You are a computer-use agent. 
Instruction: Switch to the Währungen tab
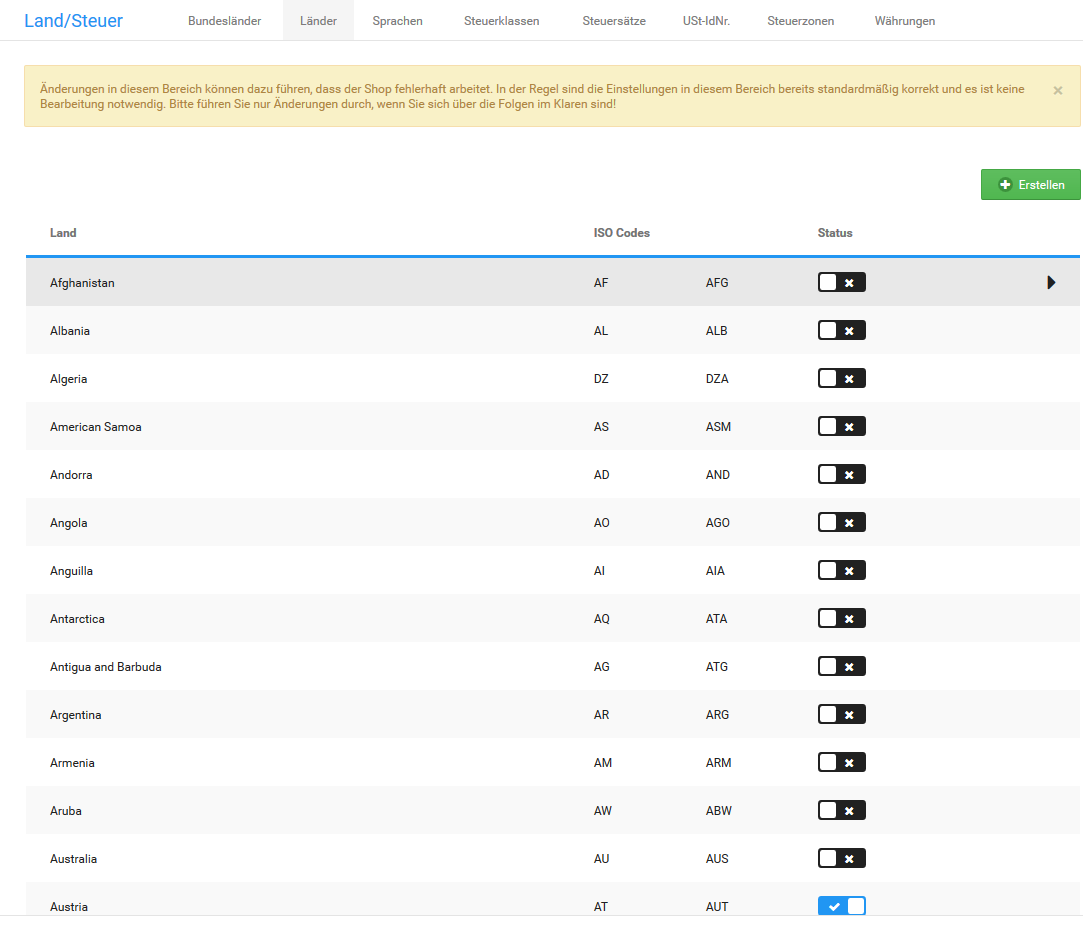[x=904, y=21]
